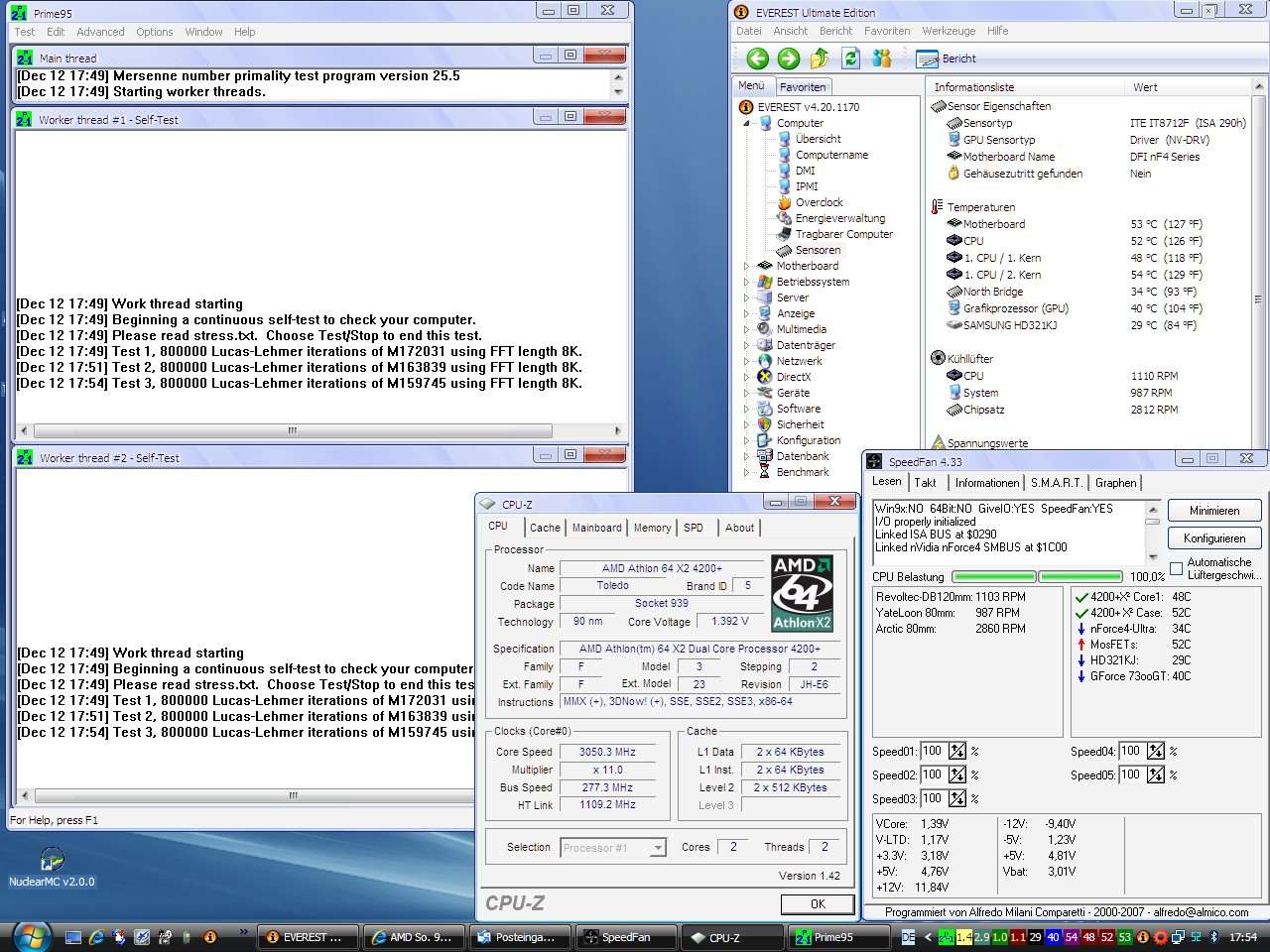The image size is (1270, 952).
Task: Expand the Betriebssystem tree node
Action: pos(747,282)
